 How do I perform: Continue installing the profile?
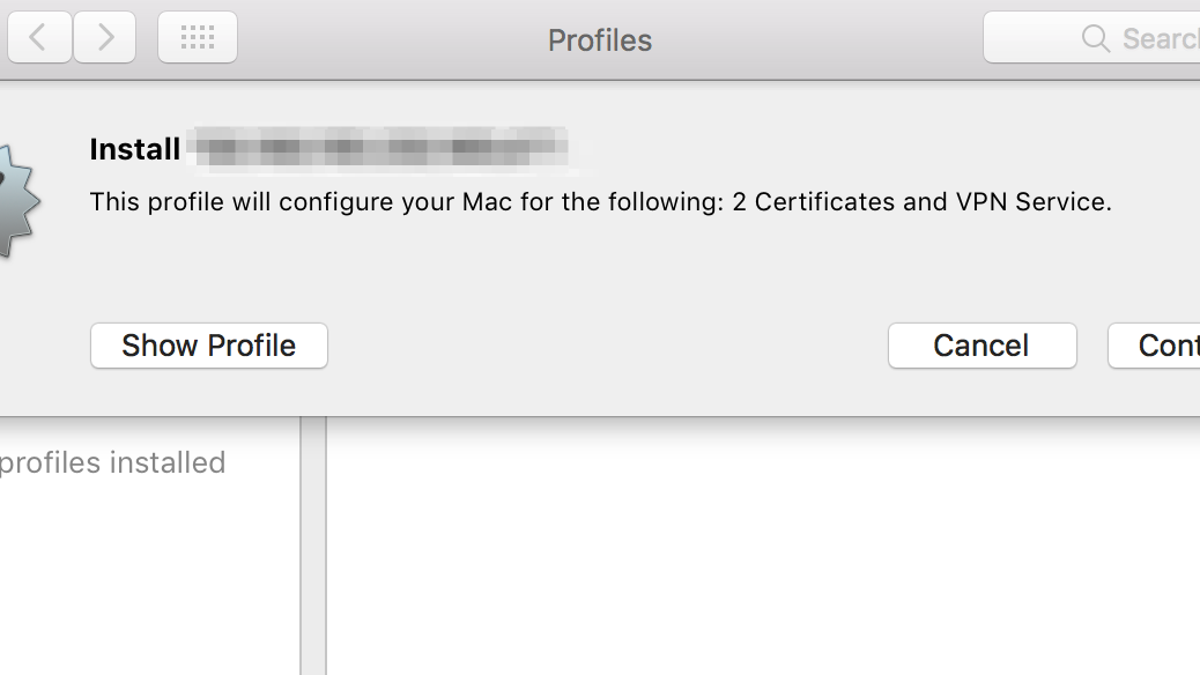pos(1154,346)
